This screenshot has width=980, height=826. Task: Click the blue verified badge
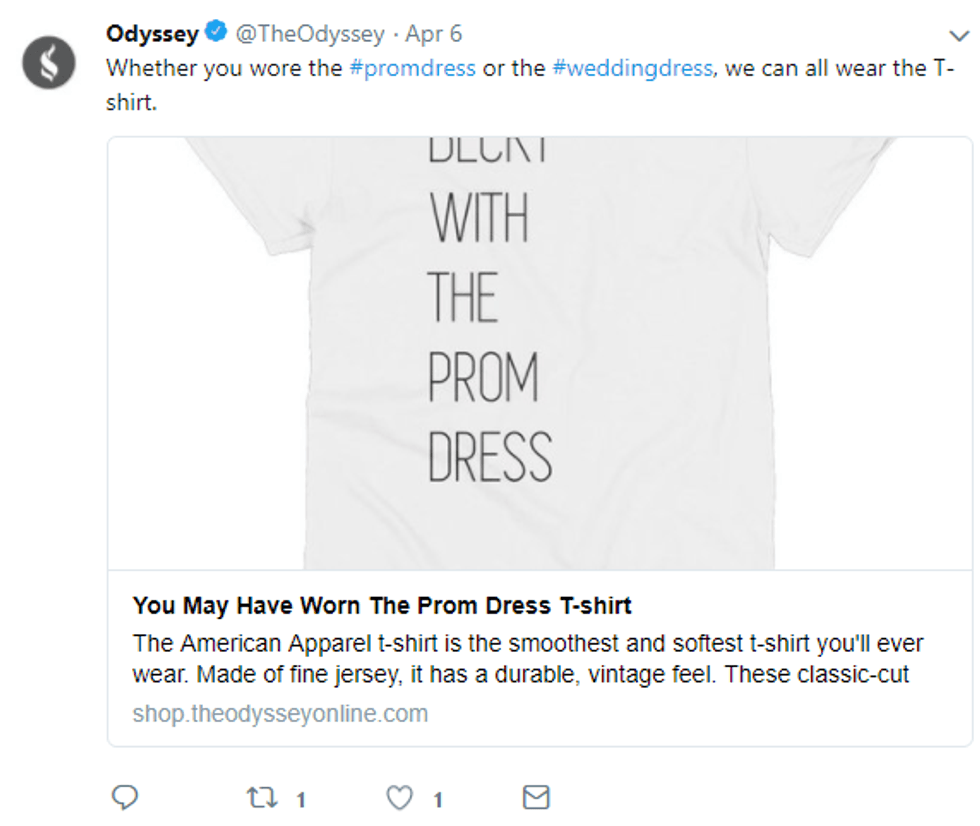(x=216, y=33)
